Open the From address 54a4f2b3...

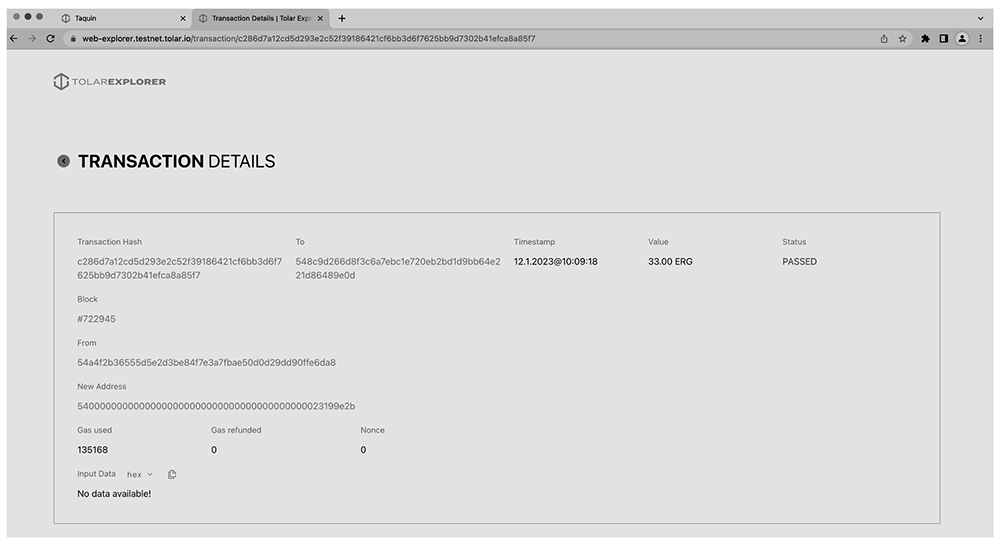(207, 362)
